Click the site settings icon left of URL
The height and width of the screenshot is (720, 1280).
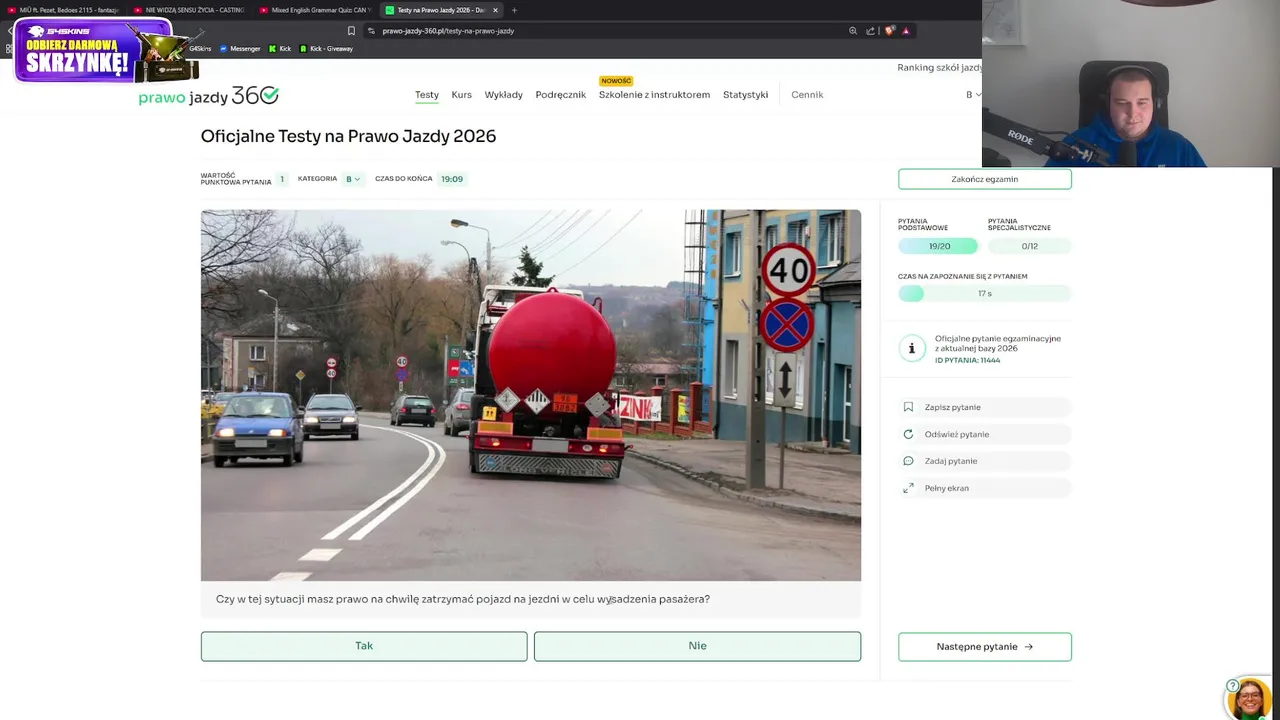tap(371, 31)
